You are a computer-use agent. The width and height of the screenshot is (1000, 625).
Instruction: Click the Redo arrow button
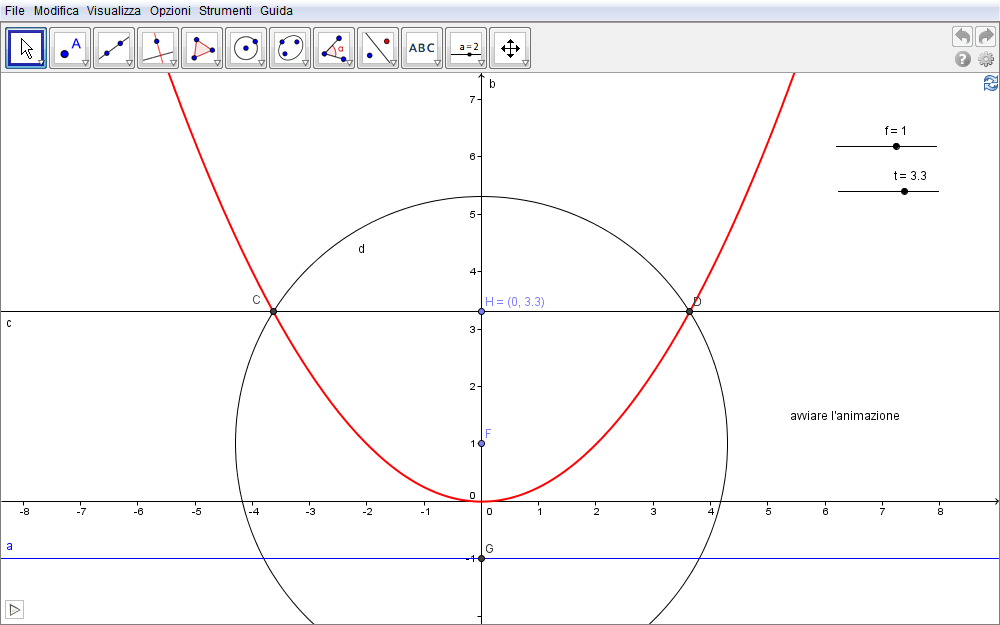(x=986, y=36)
